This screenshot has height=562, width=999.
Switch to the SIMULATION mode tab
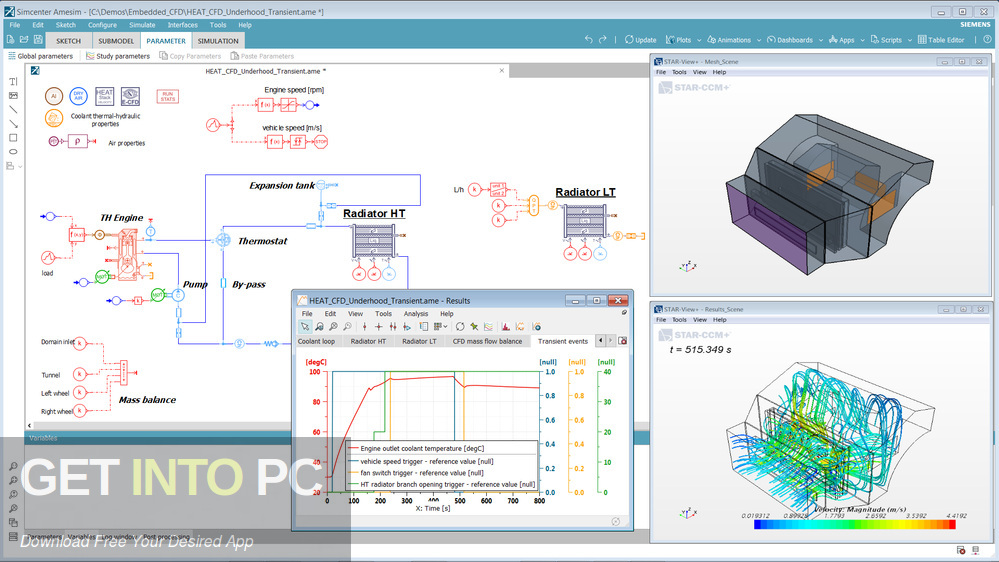click(218, 41)
